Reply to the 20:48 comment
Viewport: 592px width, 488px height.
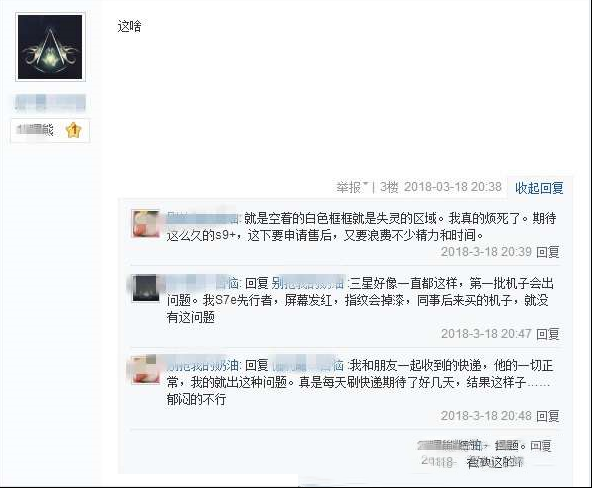[x=548, y=416]
